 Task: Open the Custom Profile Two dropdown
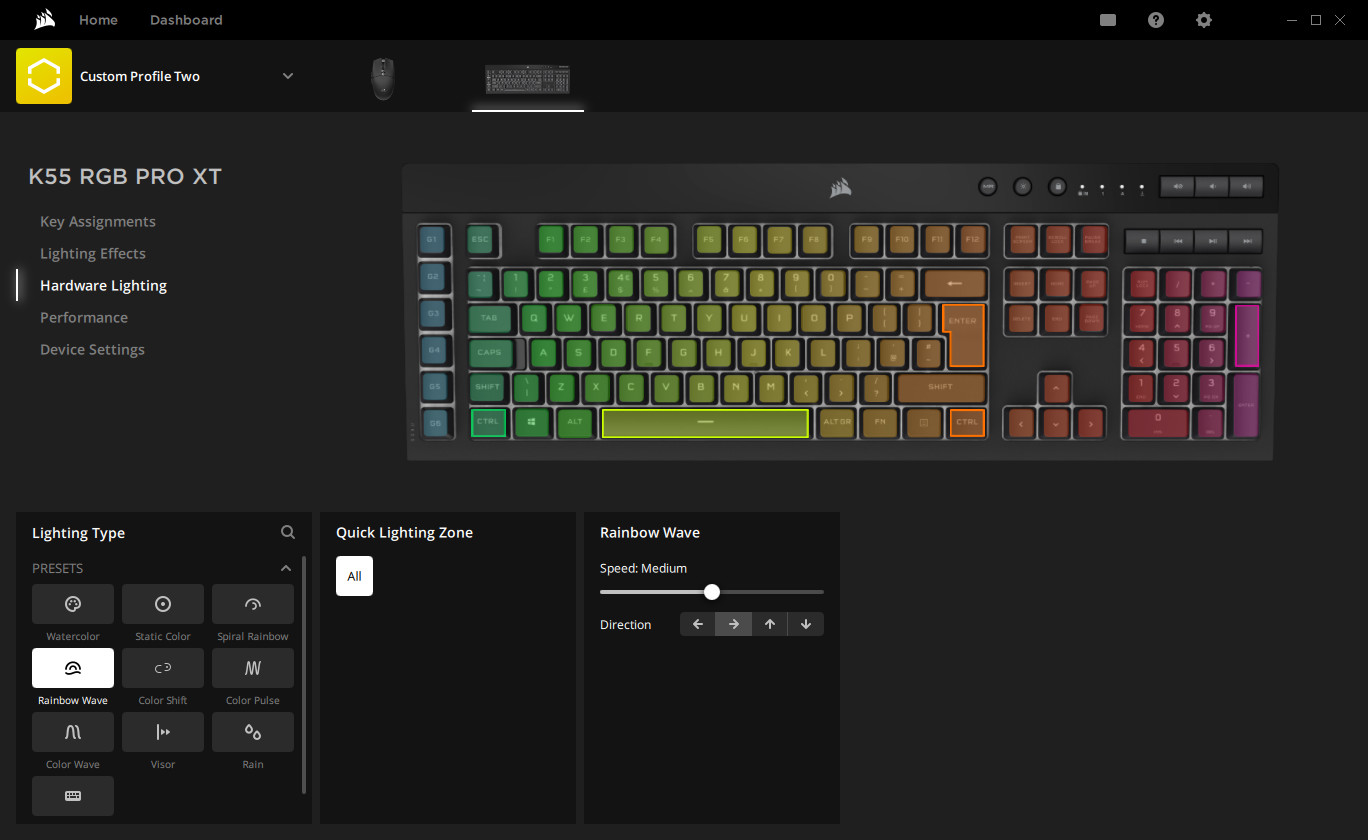(288, 76)
